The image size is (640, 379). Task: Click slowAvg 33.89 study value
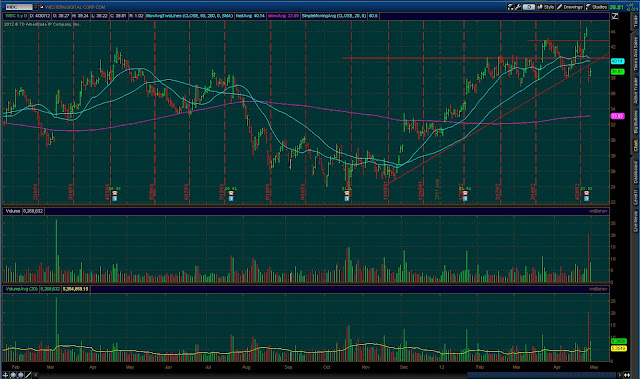coord(283,16)
